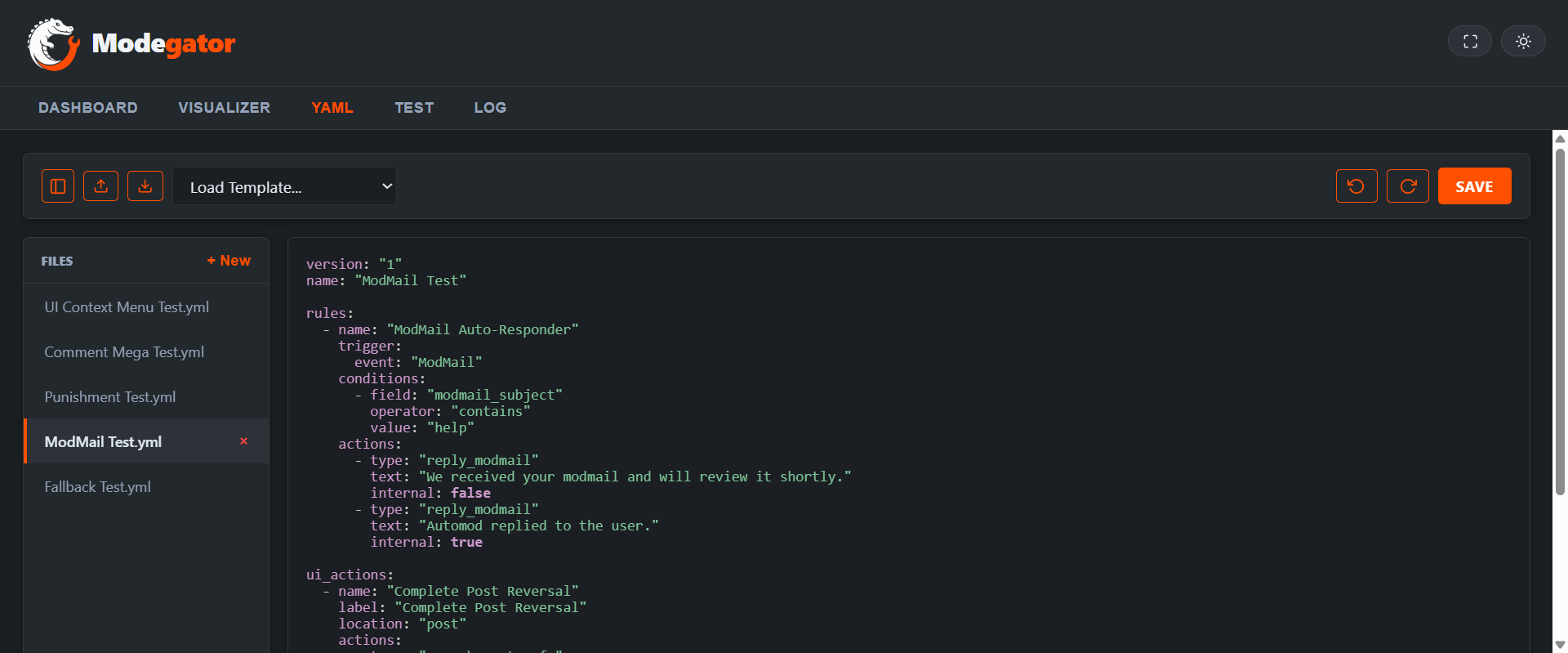Click the internal: true value

click(x=466, y=542)
